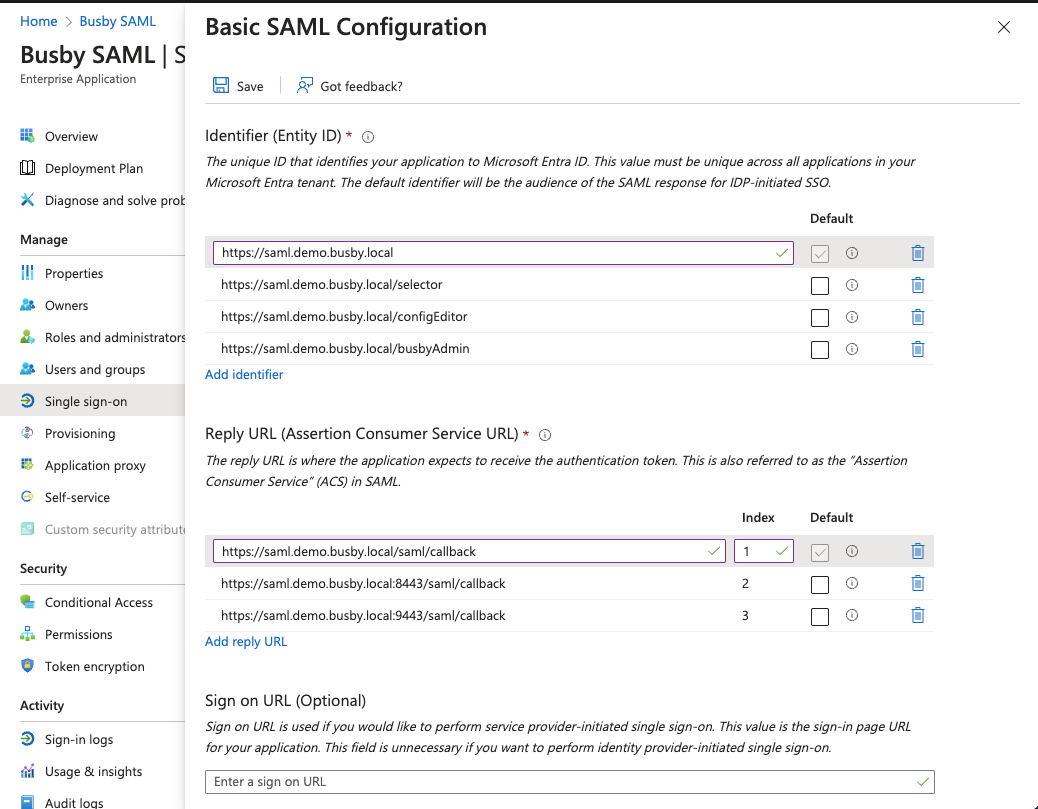Image resolution: width=1038 pixels, height=809 pixels.
Task: Click default checkbox for index 1 reply URL
Action: coord(820,552)
